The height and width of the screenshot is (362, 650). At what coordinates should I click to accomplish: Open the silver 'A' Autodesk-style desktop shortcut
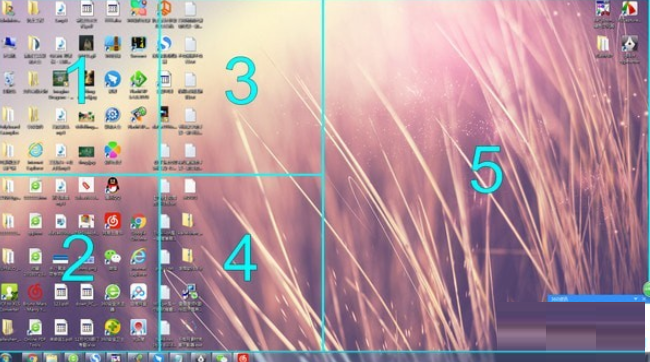click(x=629, y=43)
